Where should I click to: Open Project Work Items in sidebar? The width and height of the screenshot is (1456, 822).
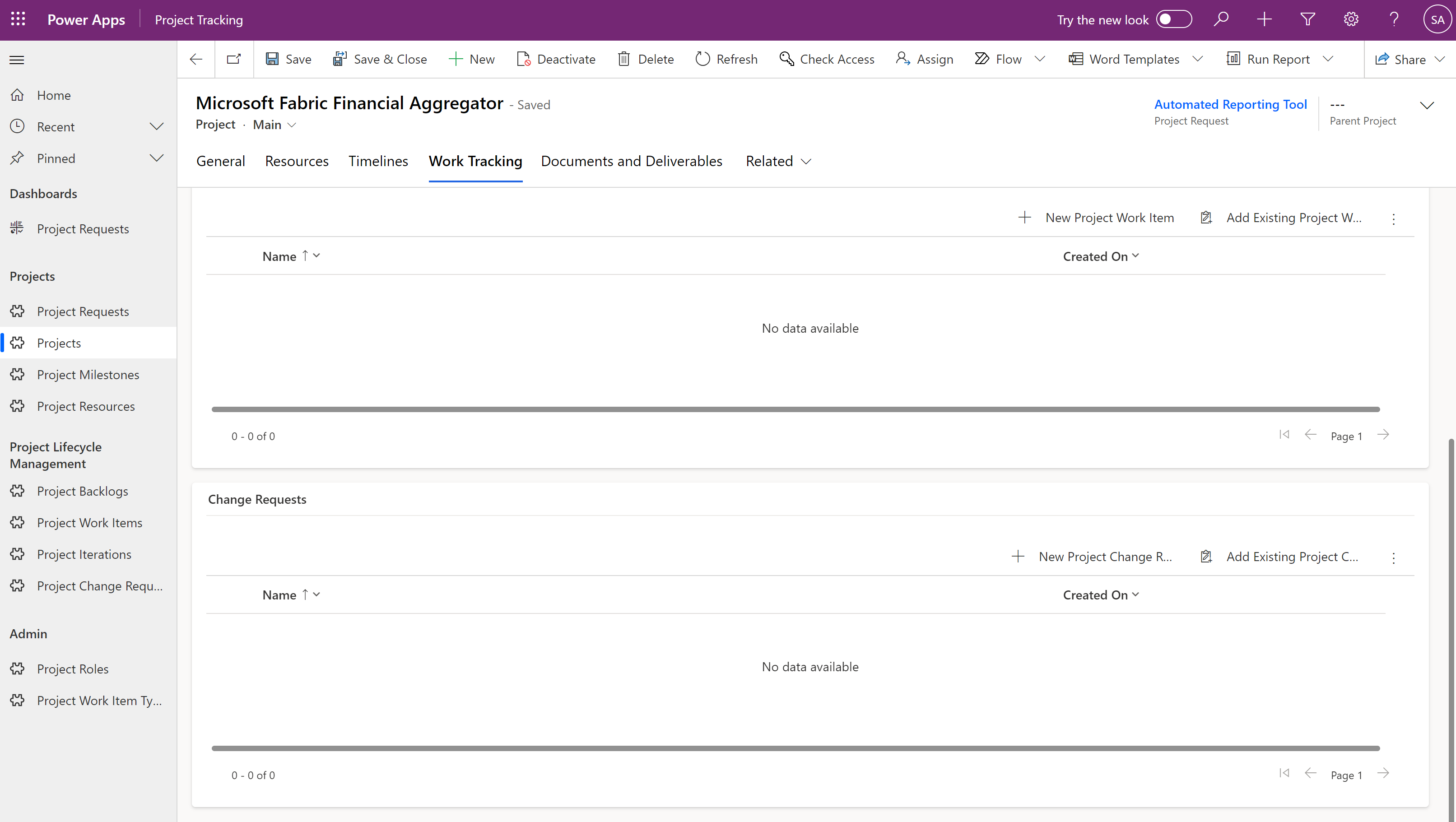point(88,523)
